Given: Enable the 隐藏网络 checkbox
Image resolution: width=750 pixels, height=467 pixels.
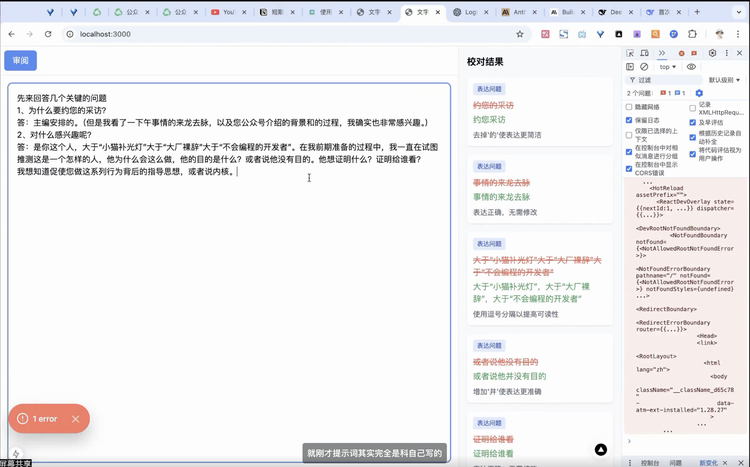Looking at the screenshot, I should pyautogui.click(x=629, y=106).
